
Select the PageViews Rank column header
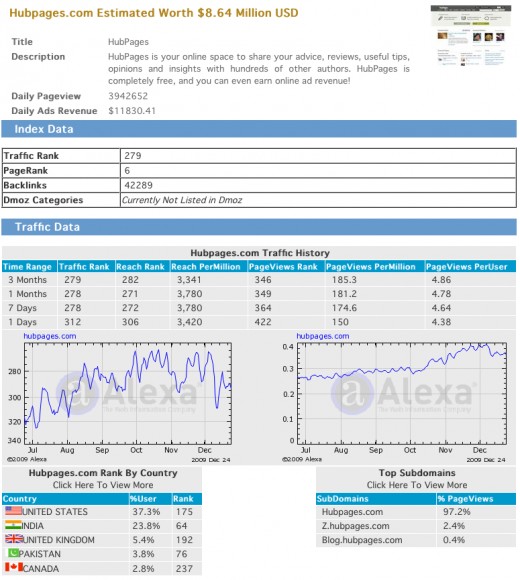[286, 267]
